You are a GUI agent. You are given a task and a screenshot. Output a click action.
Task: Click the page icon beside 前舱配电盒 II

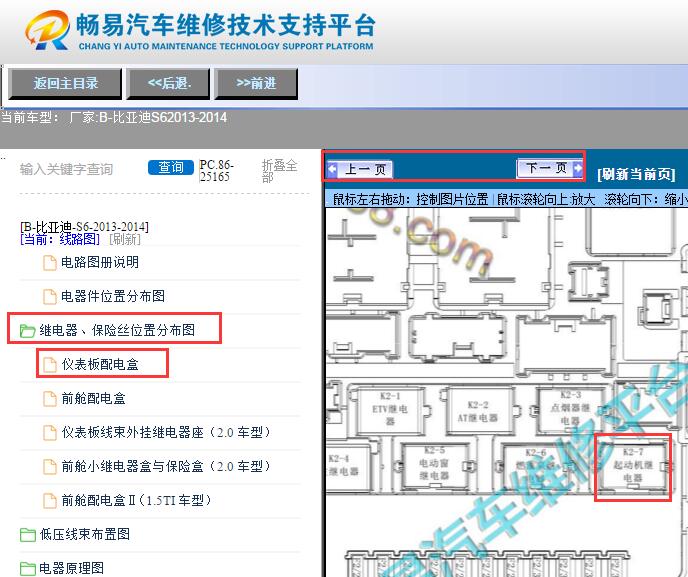coord(50,501)
